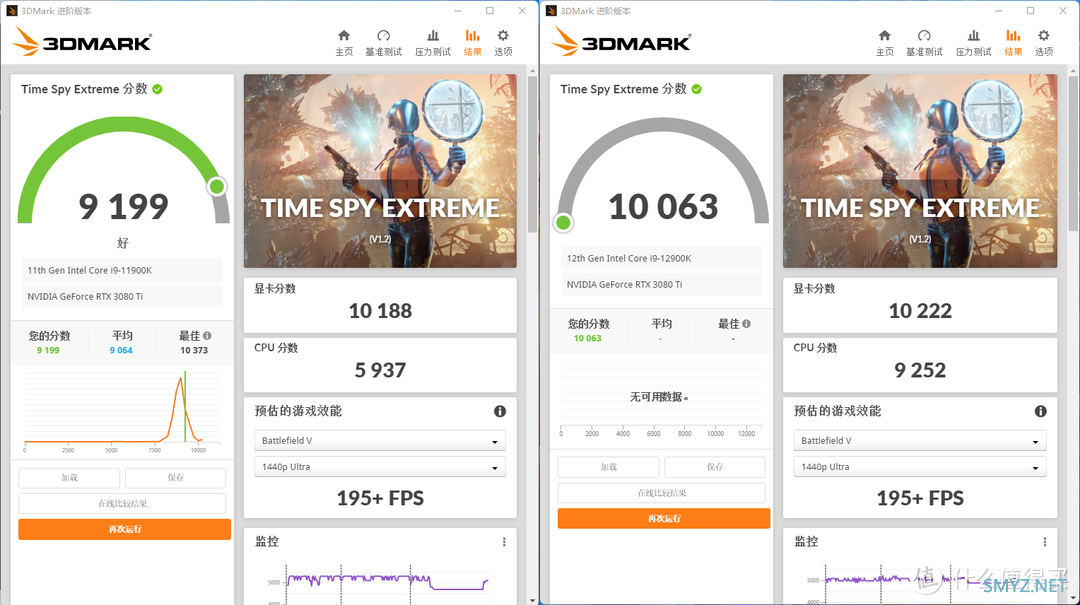Expand 1440p Ultra dropdown, right window
Viewport: 1080px width, 605px height.
pyautogui.click(x=920, y=466)
